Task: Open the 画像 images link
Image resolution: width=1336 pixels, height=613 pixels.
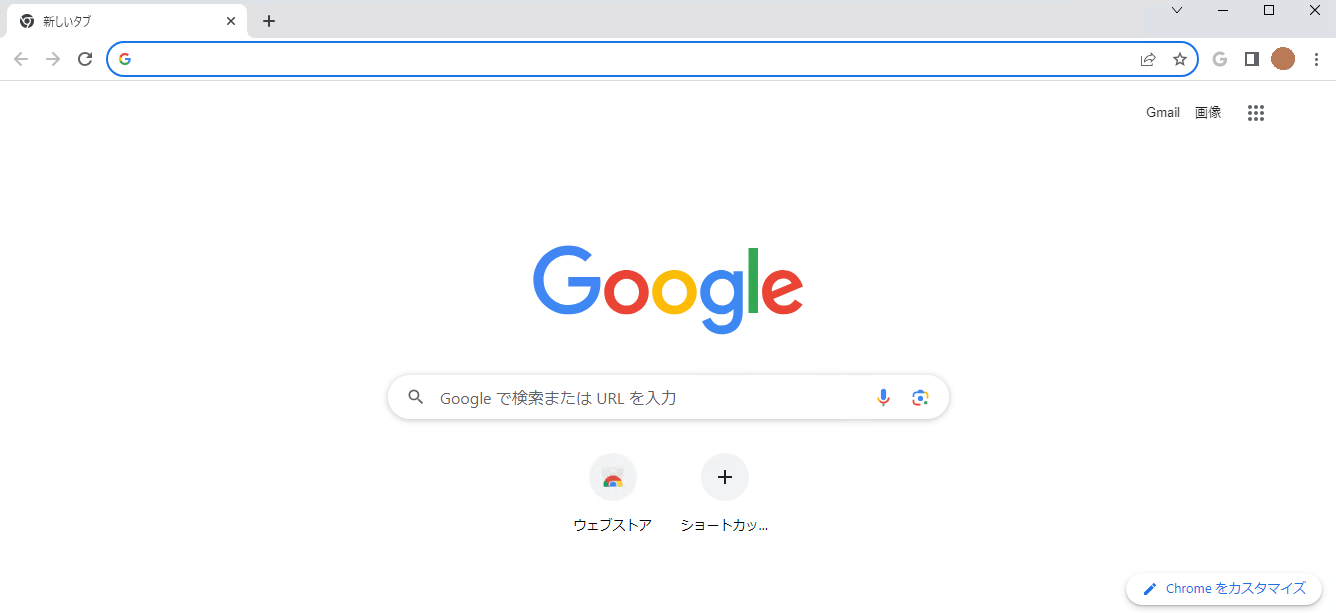Action: pyautogui.click(x=1208, y=112)
